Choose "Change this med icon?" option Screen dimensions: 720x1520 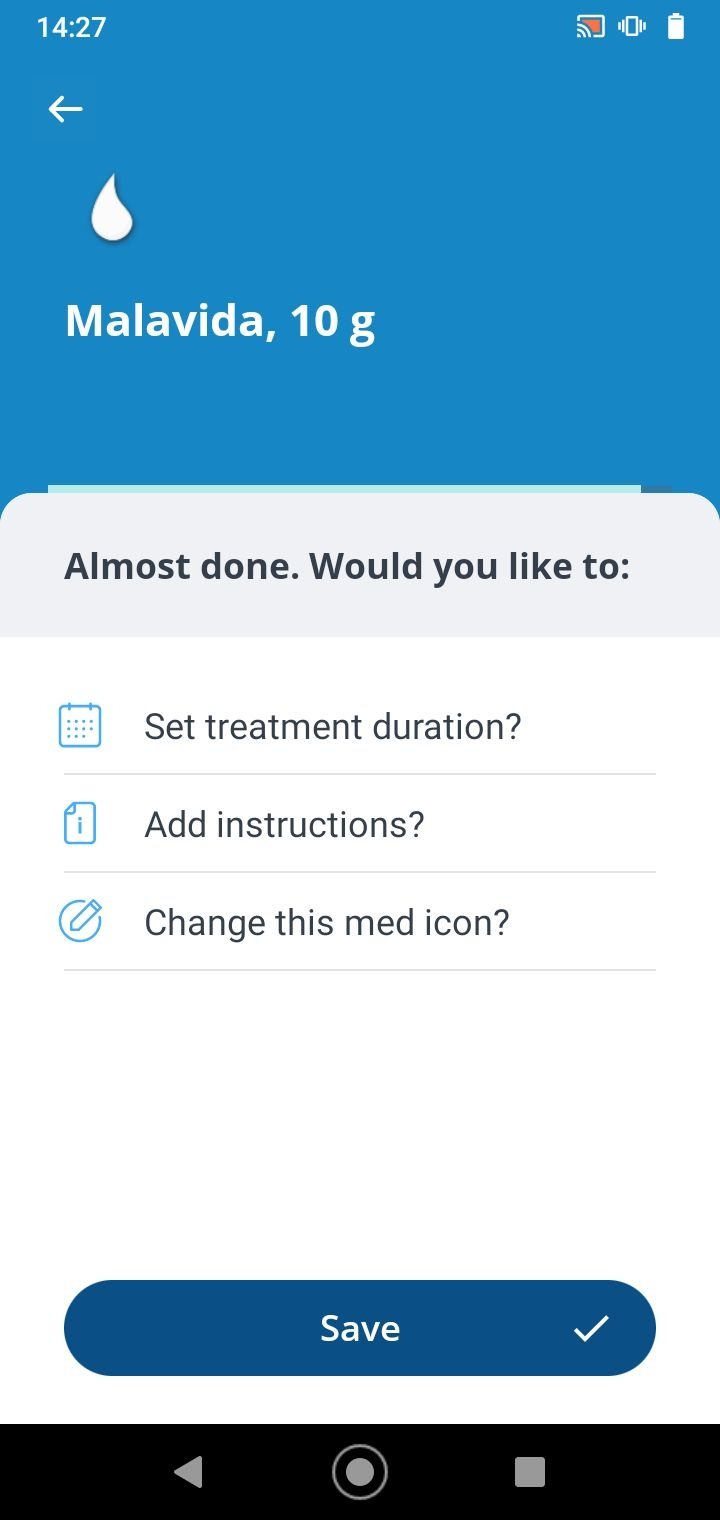coord(327,922)
